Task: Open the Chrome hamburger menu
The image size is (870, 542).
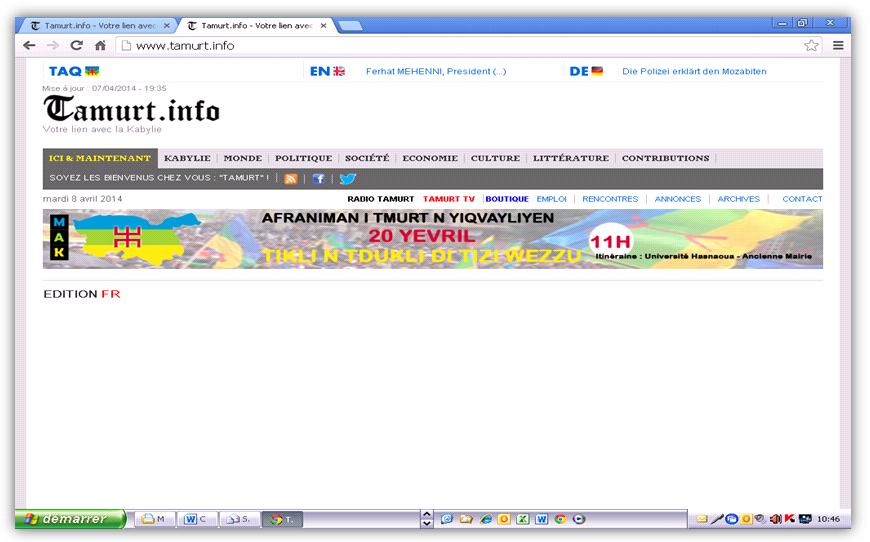Action: 838,45
